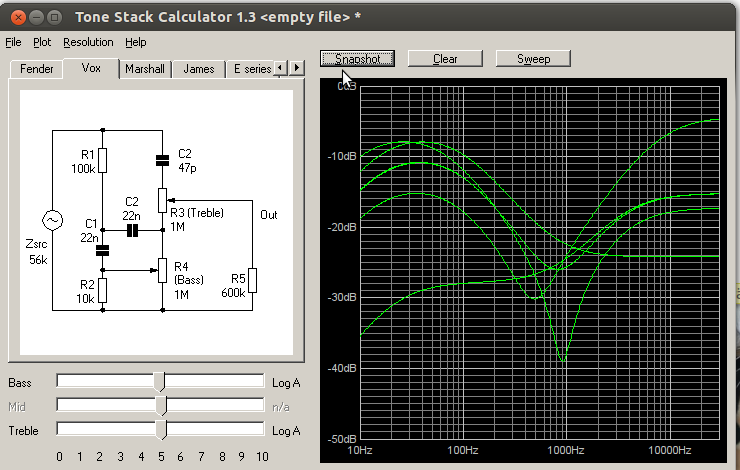
Task: Click the frequency response plot area
Action: (x=540, y=262)
